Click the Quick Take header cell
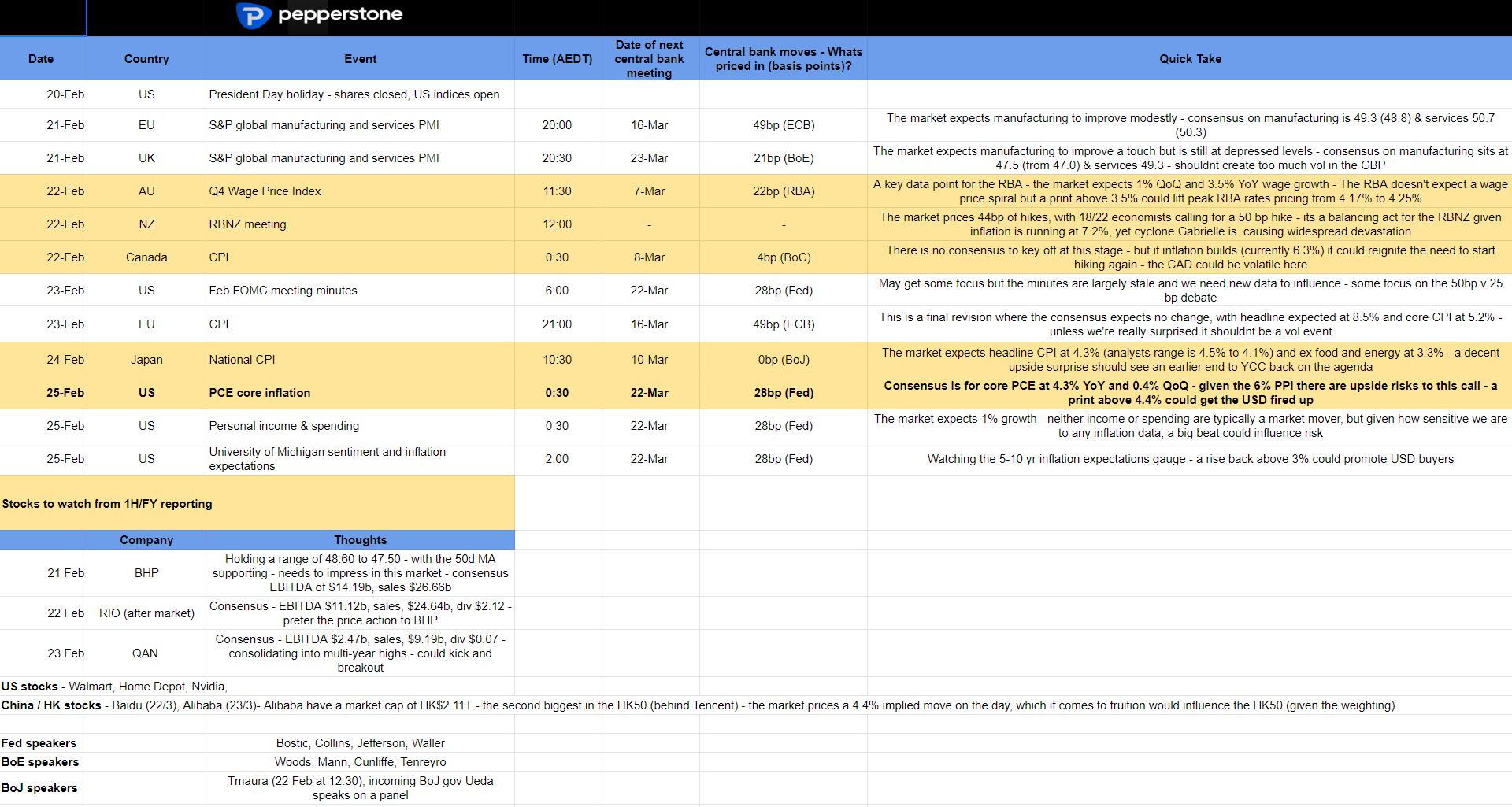The height and width of the screenshot is (807, 1512). pyautogui.click(x=1190, y=58)
